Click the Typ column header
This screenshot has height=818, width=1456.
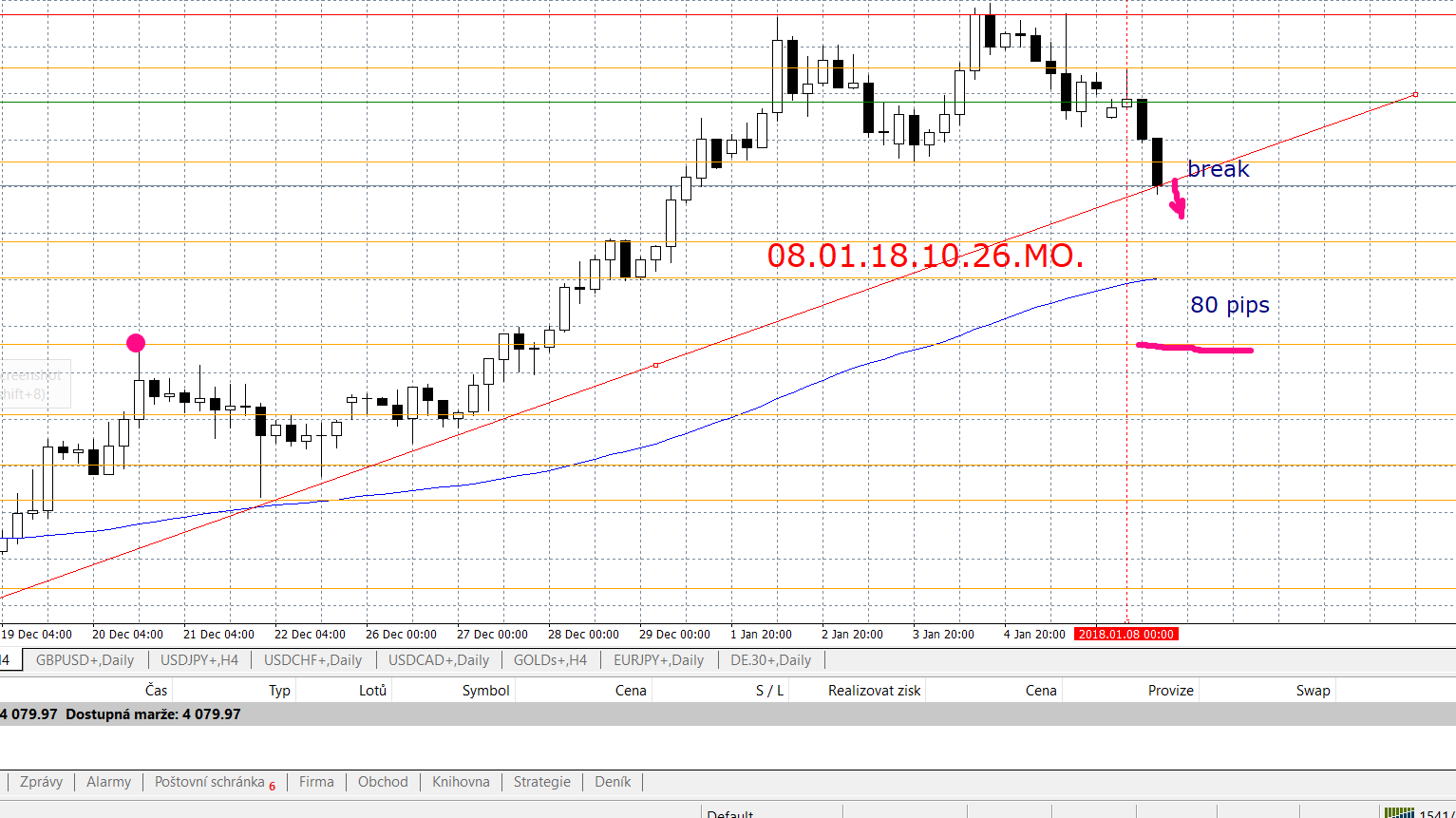279,691
